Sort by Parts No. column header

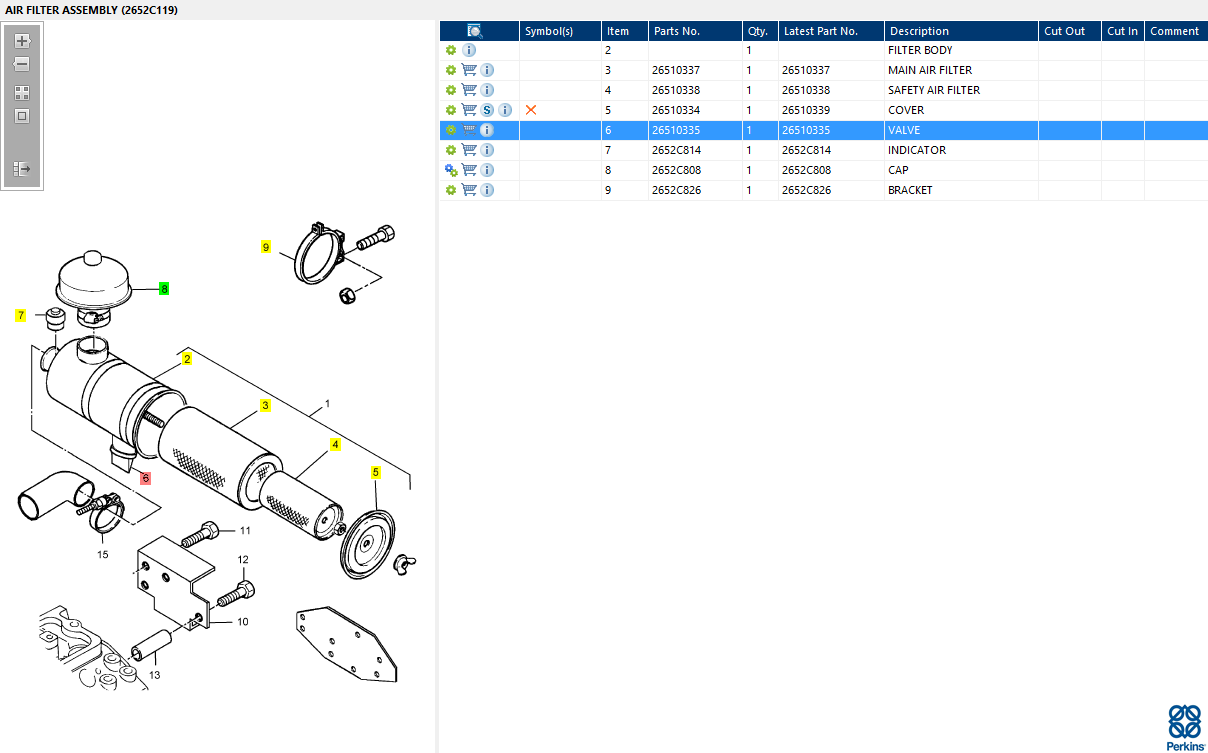point(695,31)
